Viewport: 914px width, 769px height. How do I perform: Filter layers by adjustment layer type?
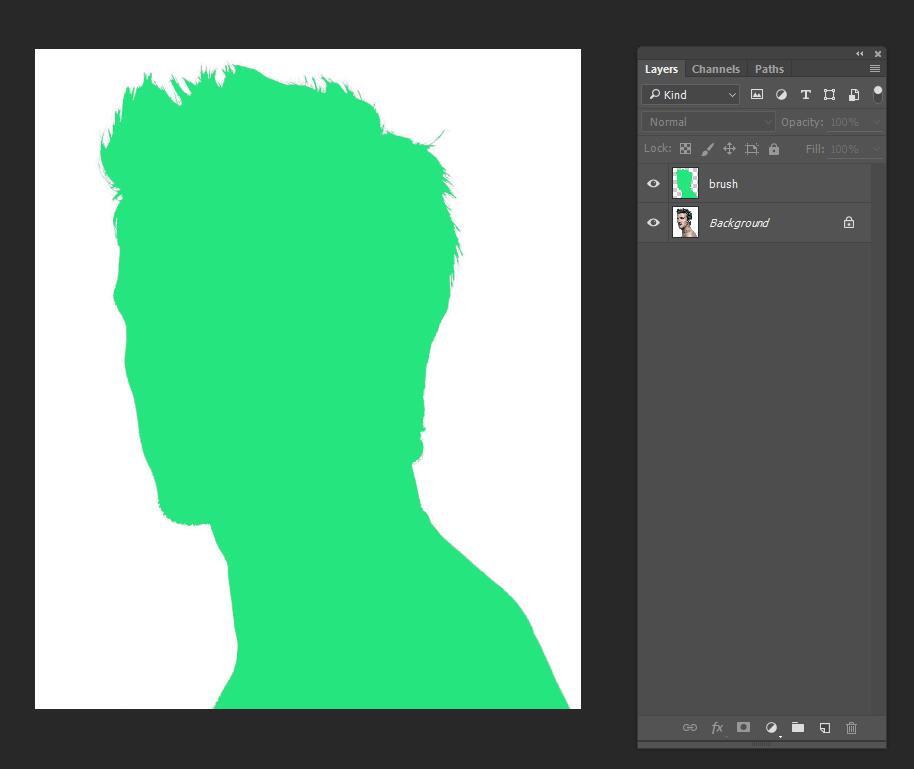pyautogui.click(x=781, y=95)
